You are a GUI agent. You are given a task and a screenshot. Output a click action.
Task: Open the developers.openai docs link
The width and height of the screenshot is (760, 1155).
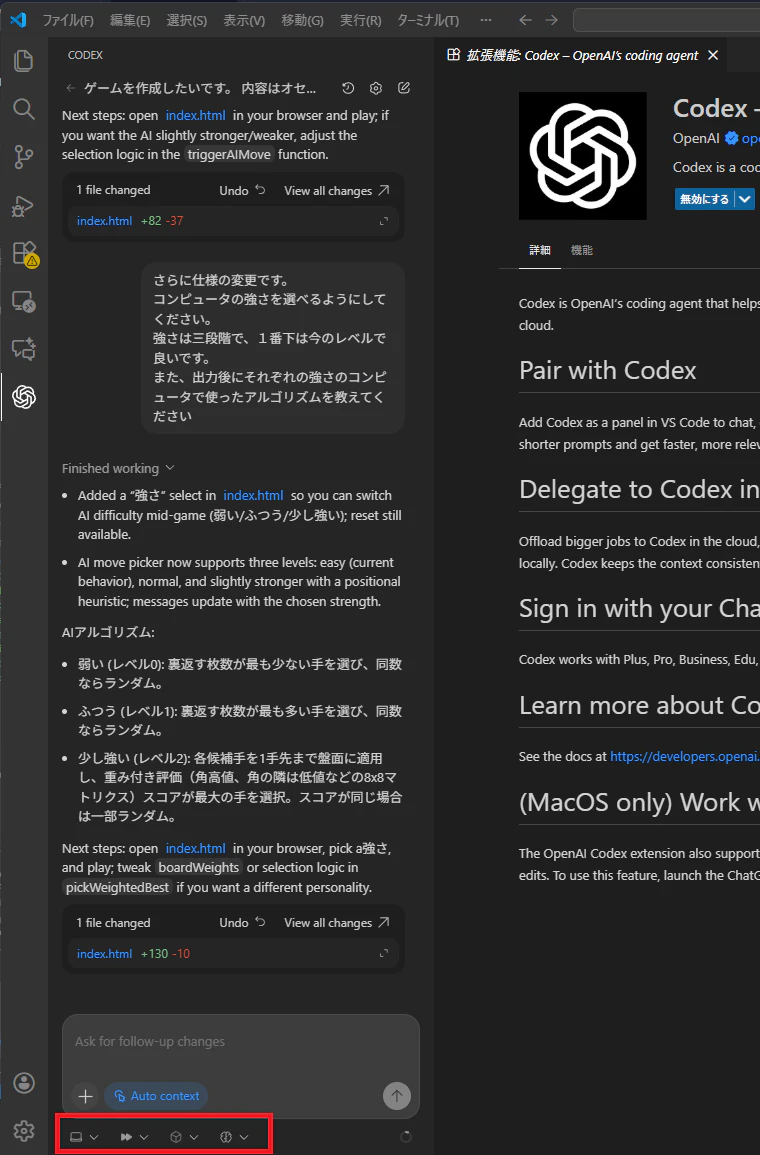pyautogui.click(x=684, y=756)
